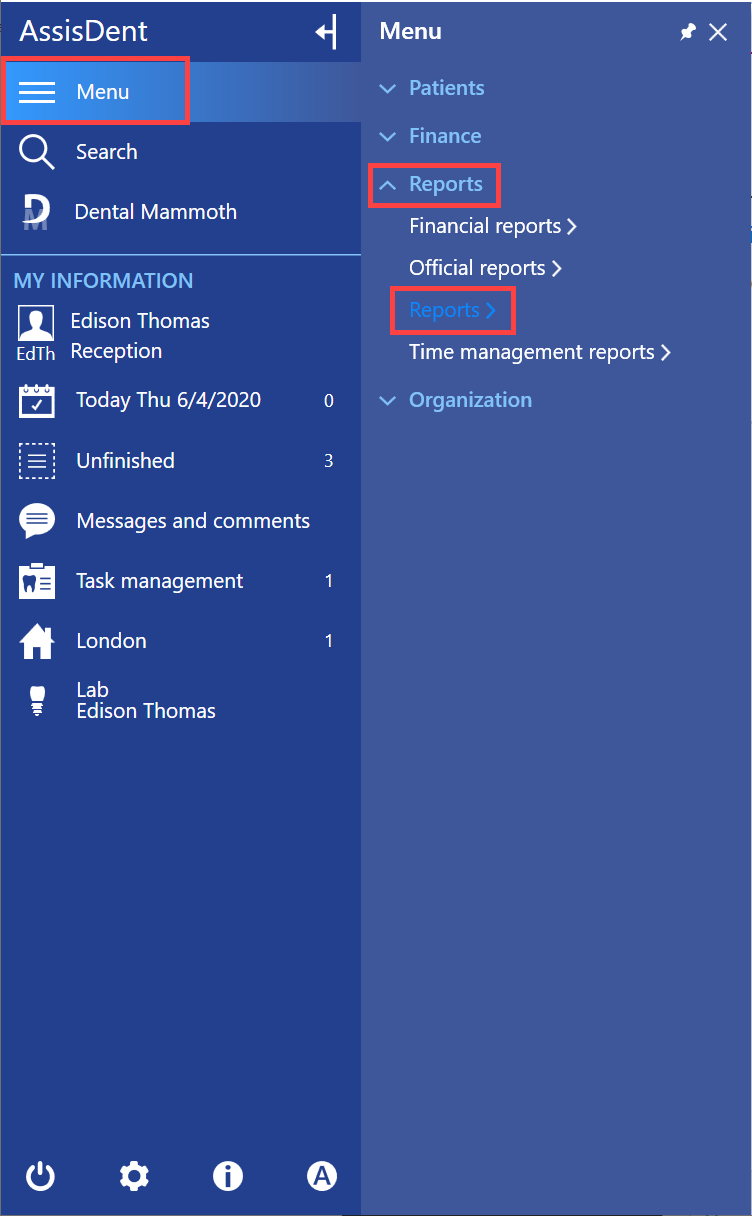752x1218 pixels.
Task: Click the London house icon
Action: pos(37,641)
